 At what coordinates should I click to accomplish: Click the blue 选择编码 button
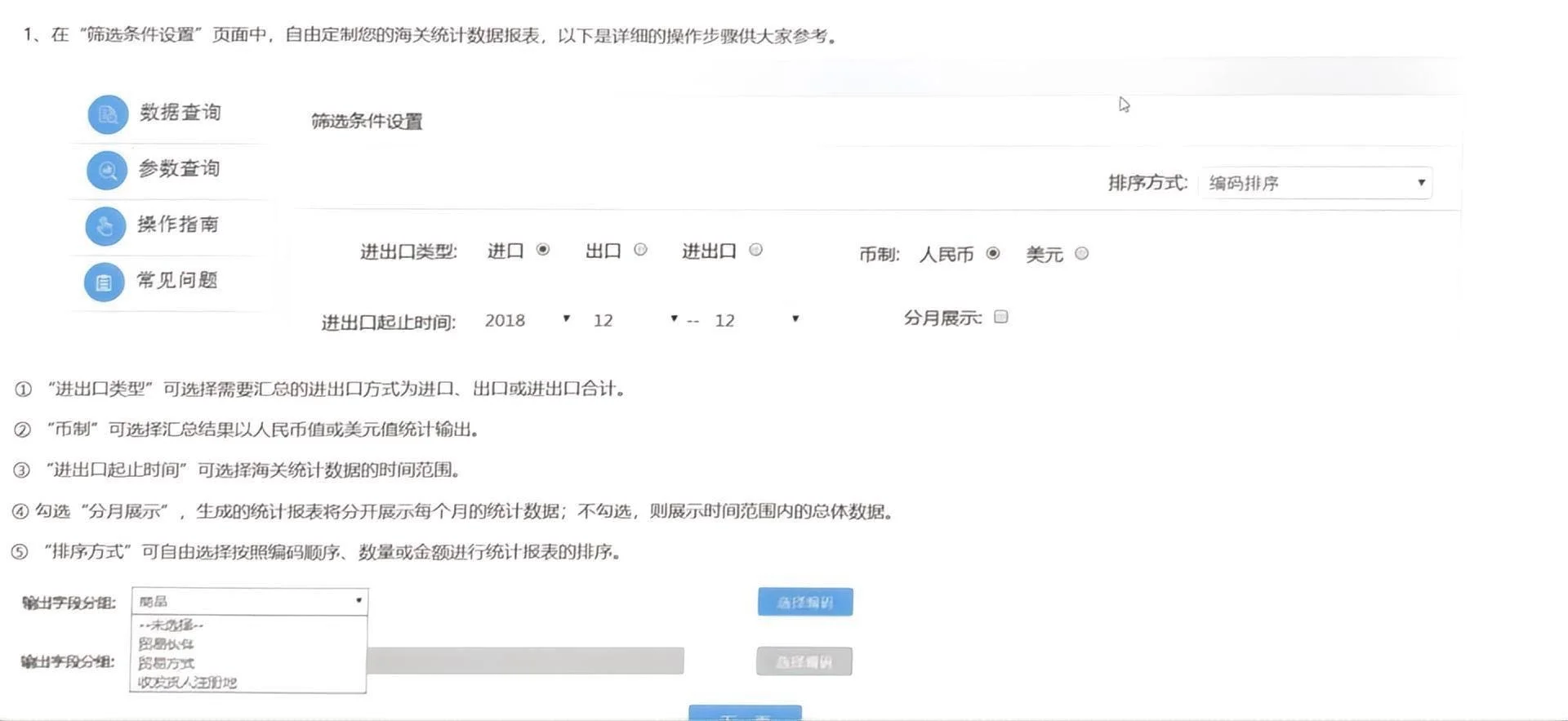click(x=805, y=603)
